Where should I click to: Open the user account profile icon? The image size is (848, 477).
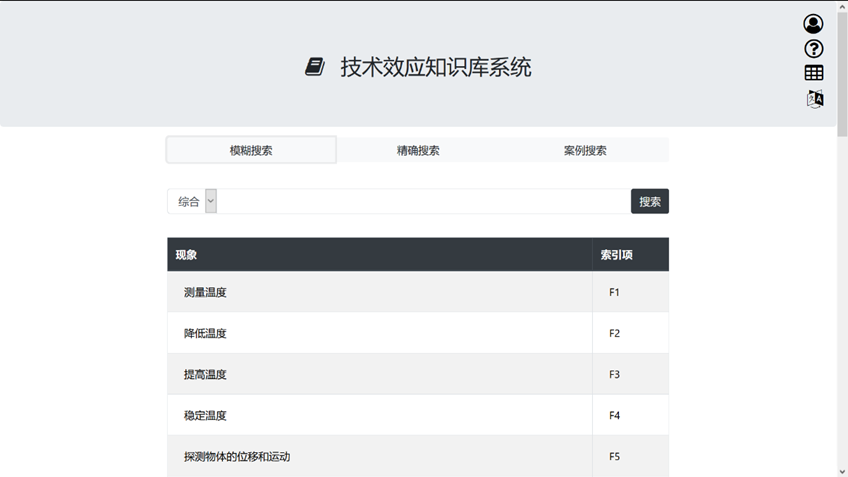pyautogui.click(x=813, y=24)
